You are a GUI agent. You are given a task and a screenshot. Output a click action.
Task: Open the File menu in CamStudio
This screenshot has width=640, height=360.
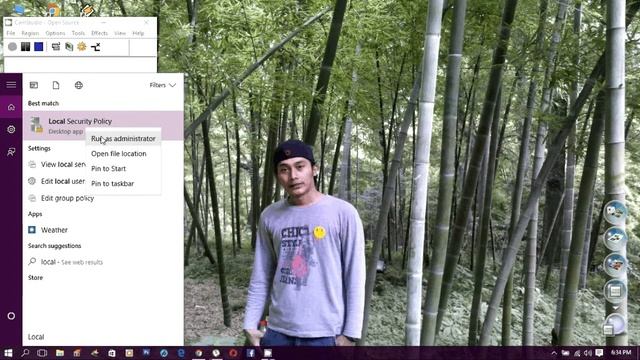(x=11, y=33)
